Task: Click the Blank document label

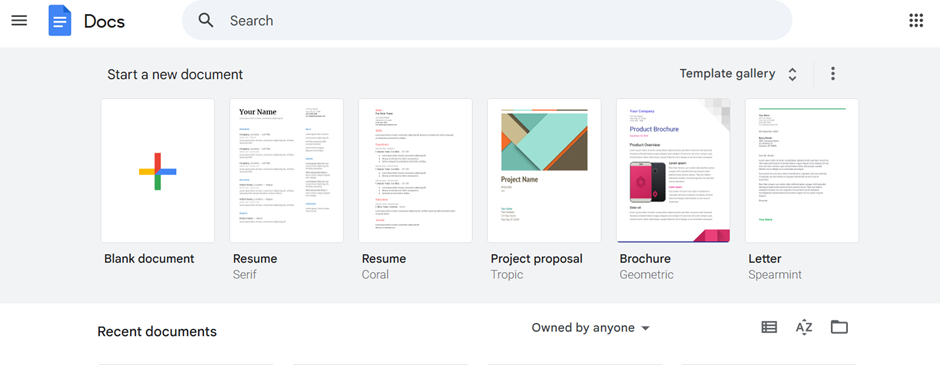Action: (149, 259)
